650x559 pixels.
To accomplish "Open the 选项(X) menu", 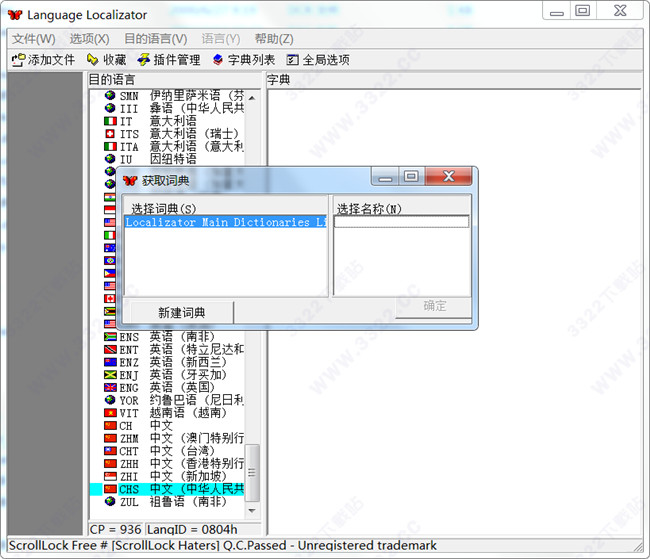I will click(90, 39).
